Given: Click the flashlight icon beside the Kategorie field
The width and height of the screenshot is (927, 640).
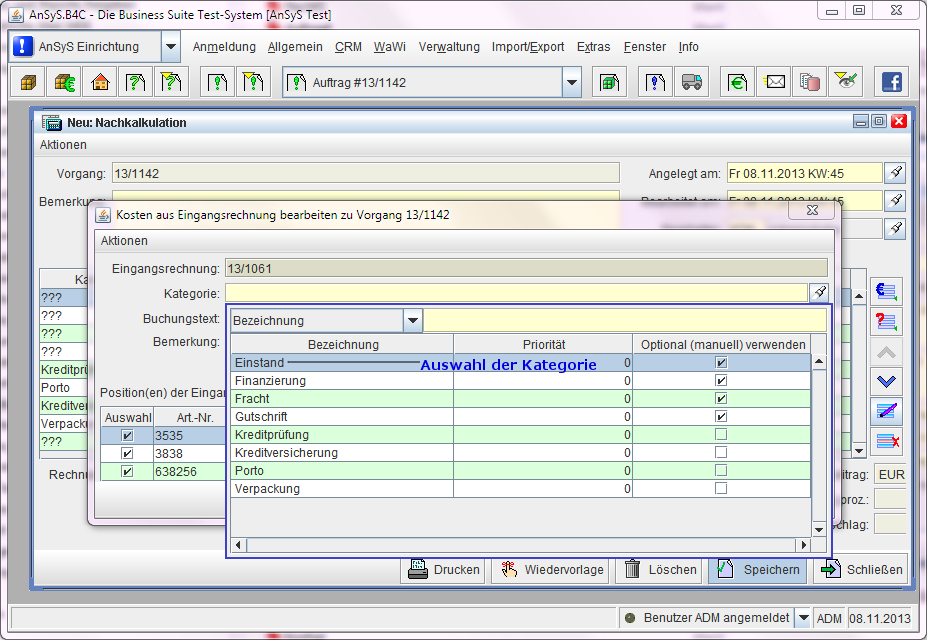Looking at the screenshot, I should 819,292.
